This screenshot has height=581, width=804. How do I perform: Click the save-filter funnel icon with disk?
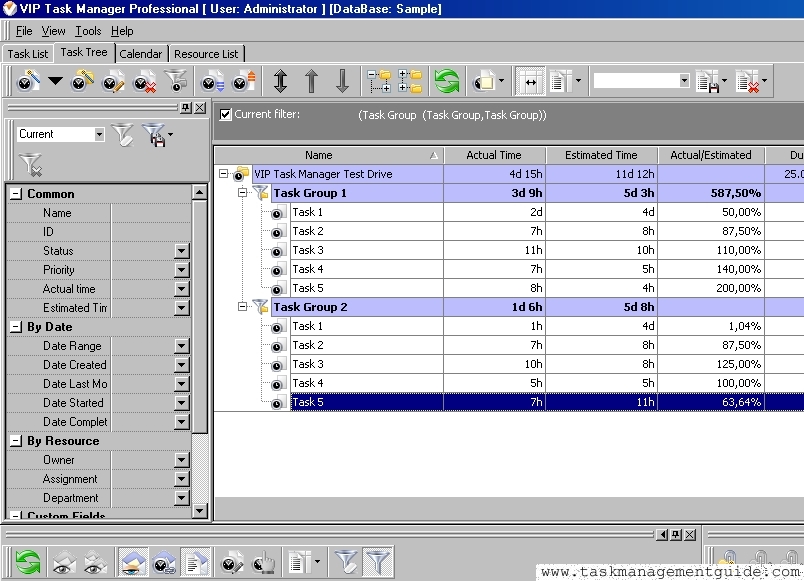click(154, 135)
